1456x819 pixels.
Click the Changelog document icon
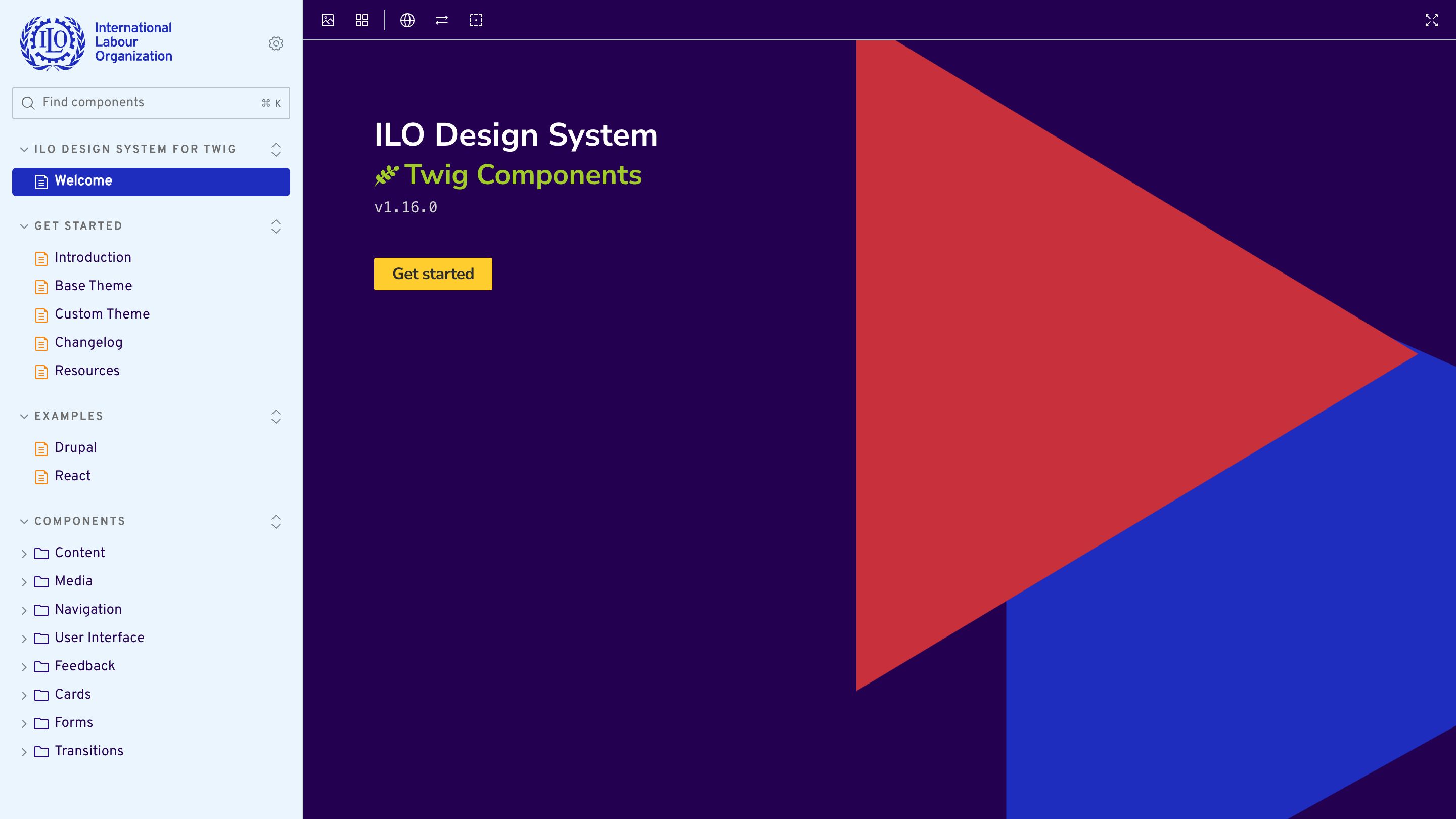coord(41,343)
